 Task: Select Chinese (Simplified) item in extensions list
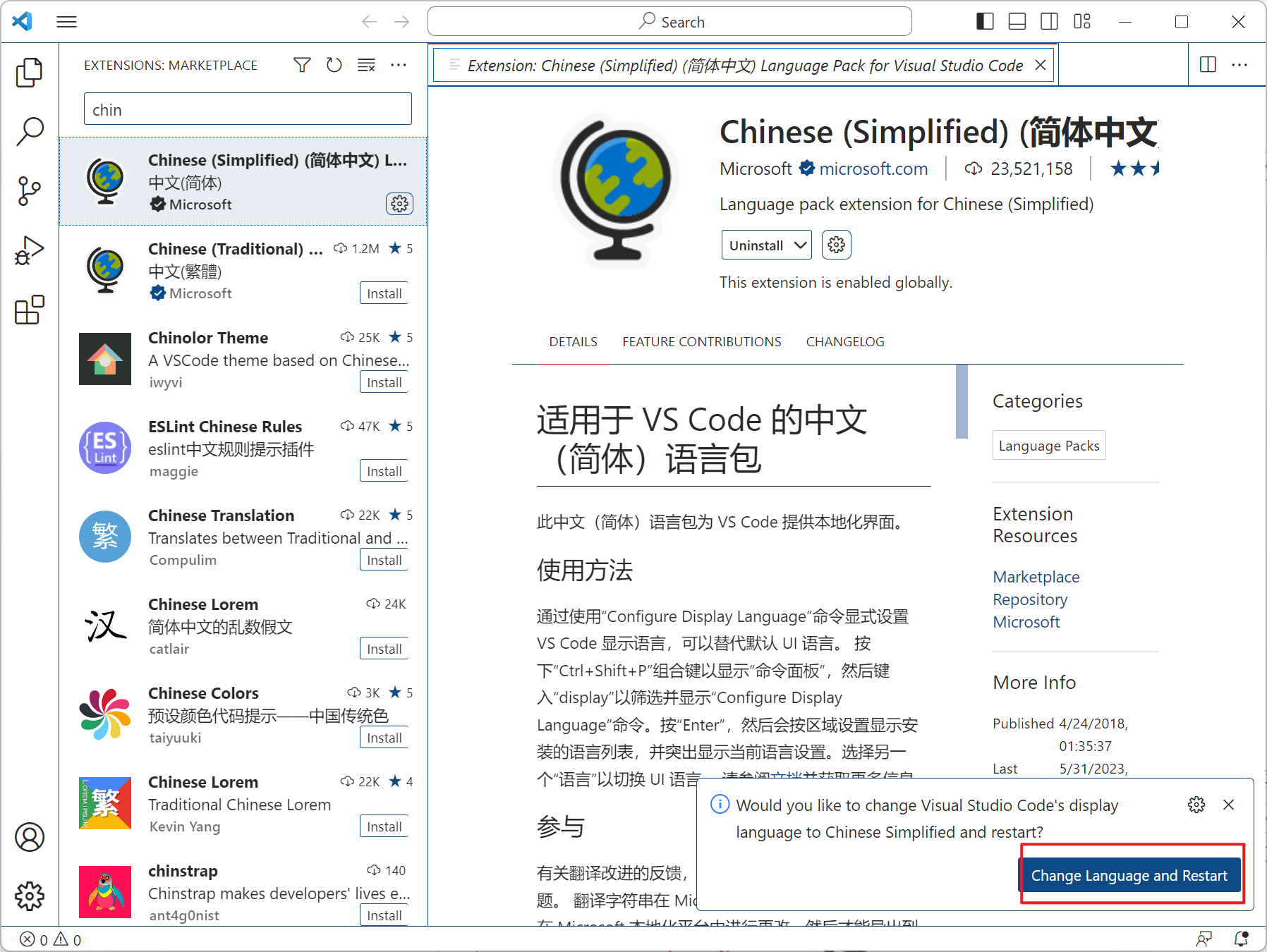pos(243,182)
